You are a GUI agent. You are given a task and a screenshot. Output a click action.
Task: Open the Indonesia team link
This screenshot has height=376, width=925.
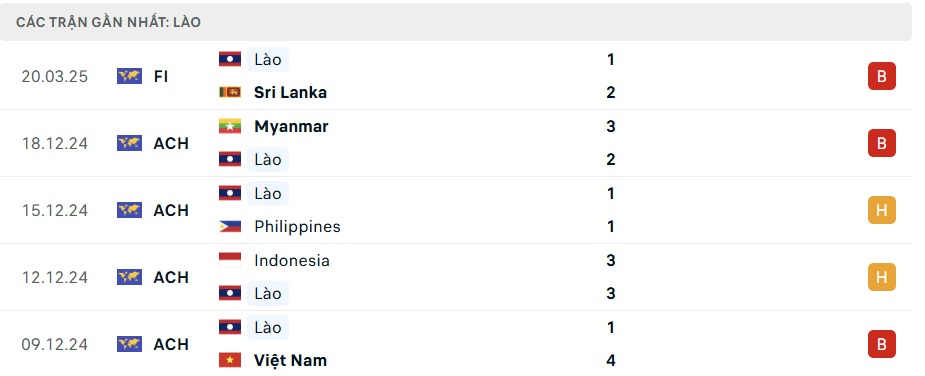click(x=291, y=260)
